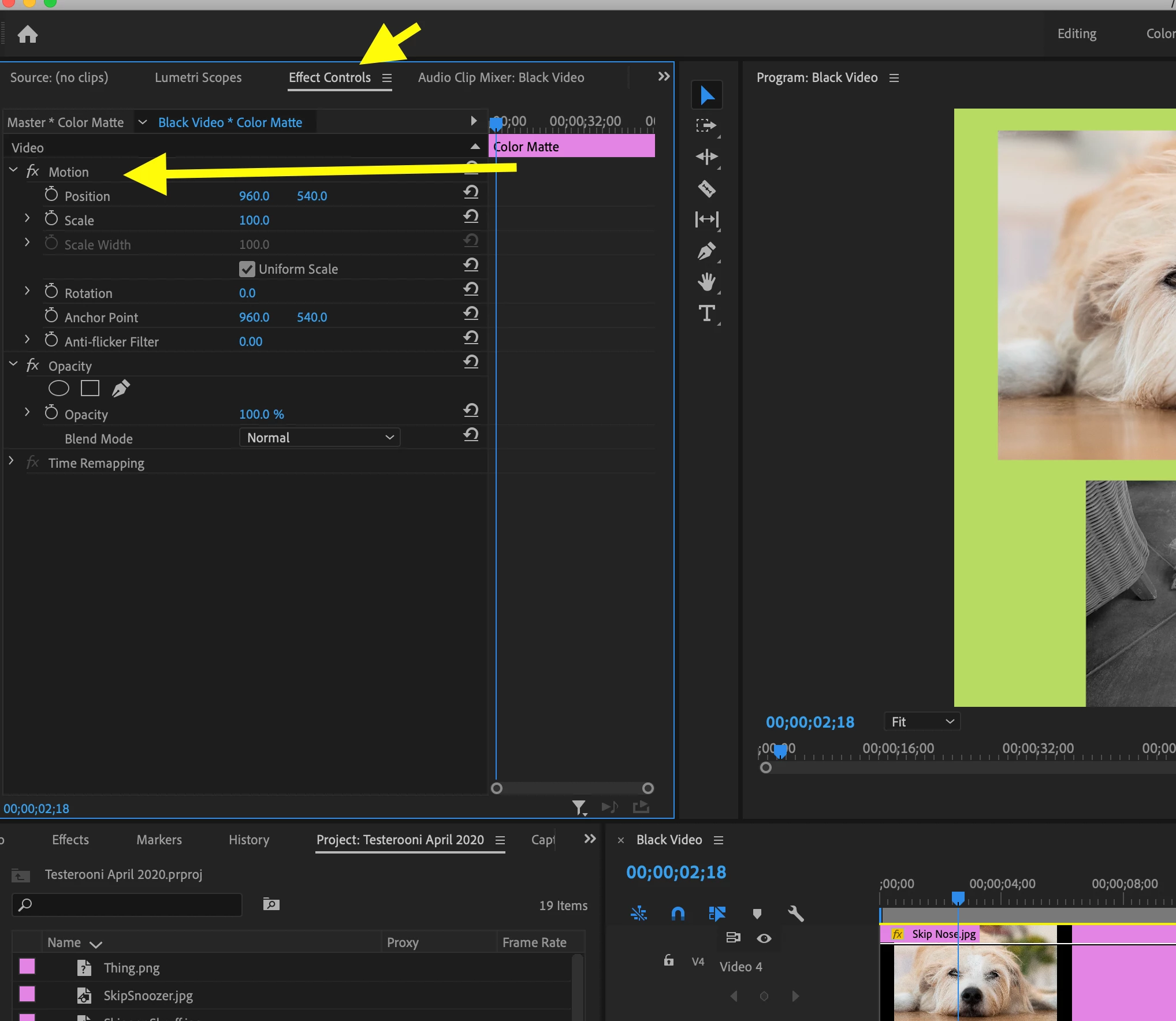Image resolution: width=1176 pixels, height=1021 pixels.
Task: Toggle the Position animation stopwatch
Action: pos(51,195)
